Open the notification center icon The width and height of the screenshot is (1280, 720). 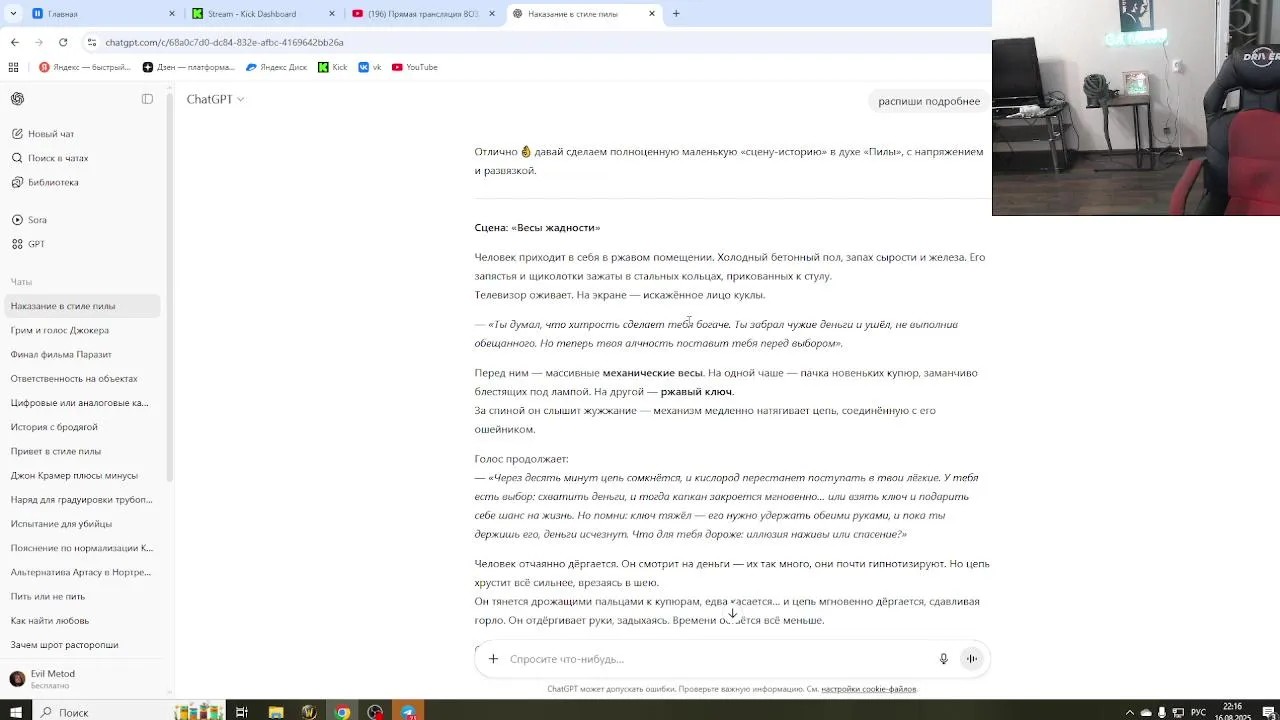(1268, 712)
